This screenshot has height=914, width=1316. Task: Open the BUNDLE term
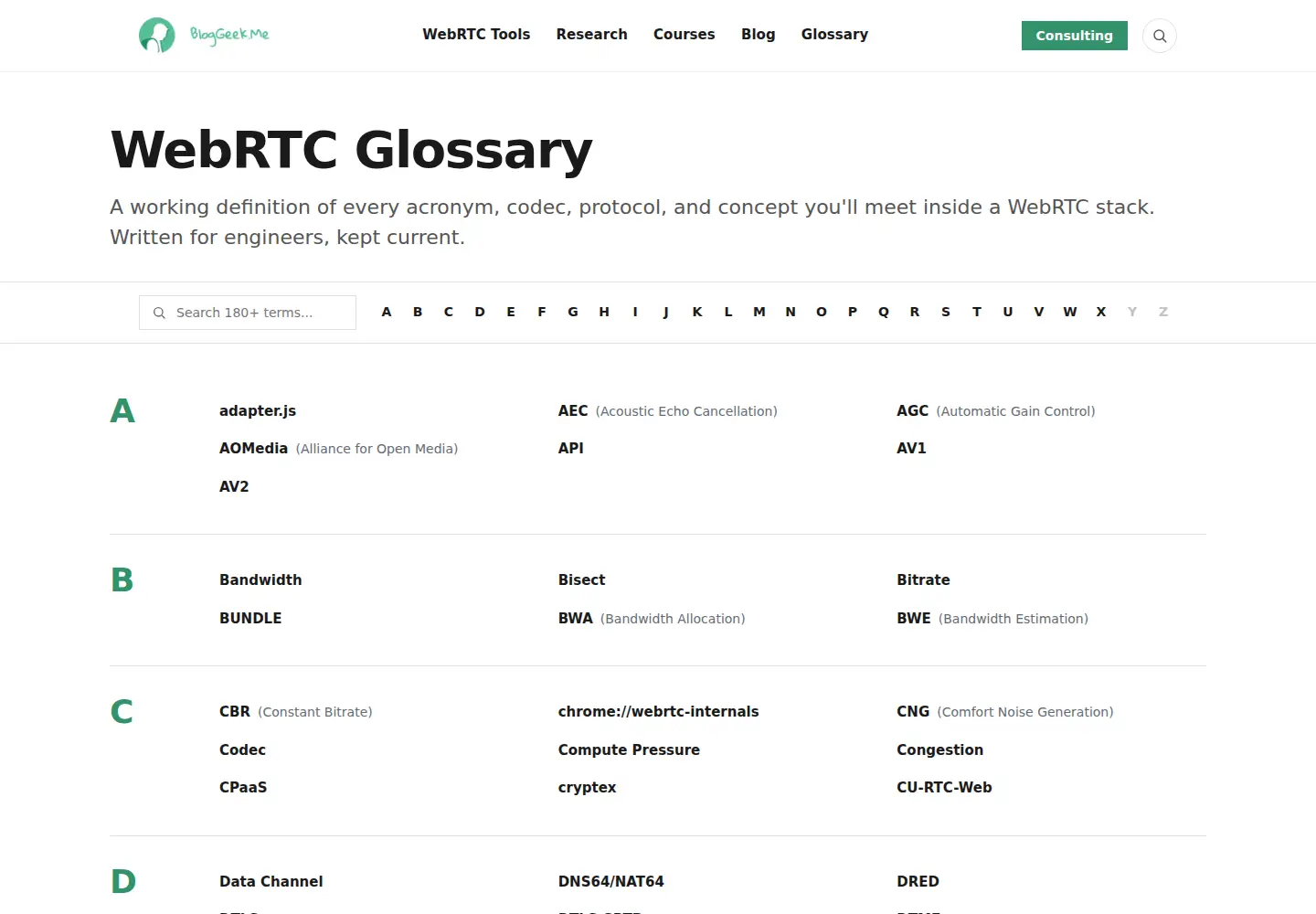pos(250,619)
